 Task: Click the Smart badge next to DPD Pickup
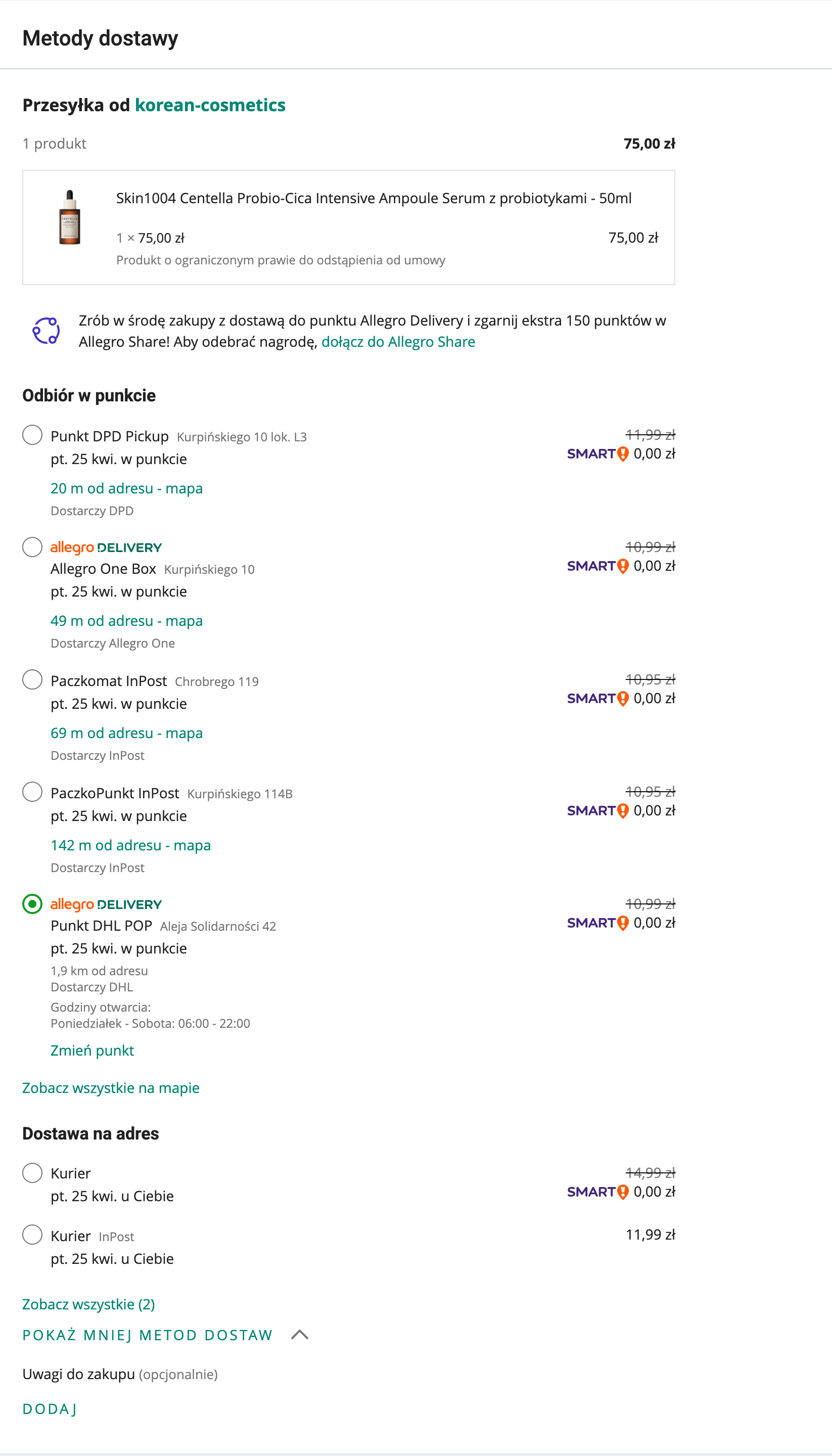[x=597, y=453]
